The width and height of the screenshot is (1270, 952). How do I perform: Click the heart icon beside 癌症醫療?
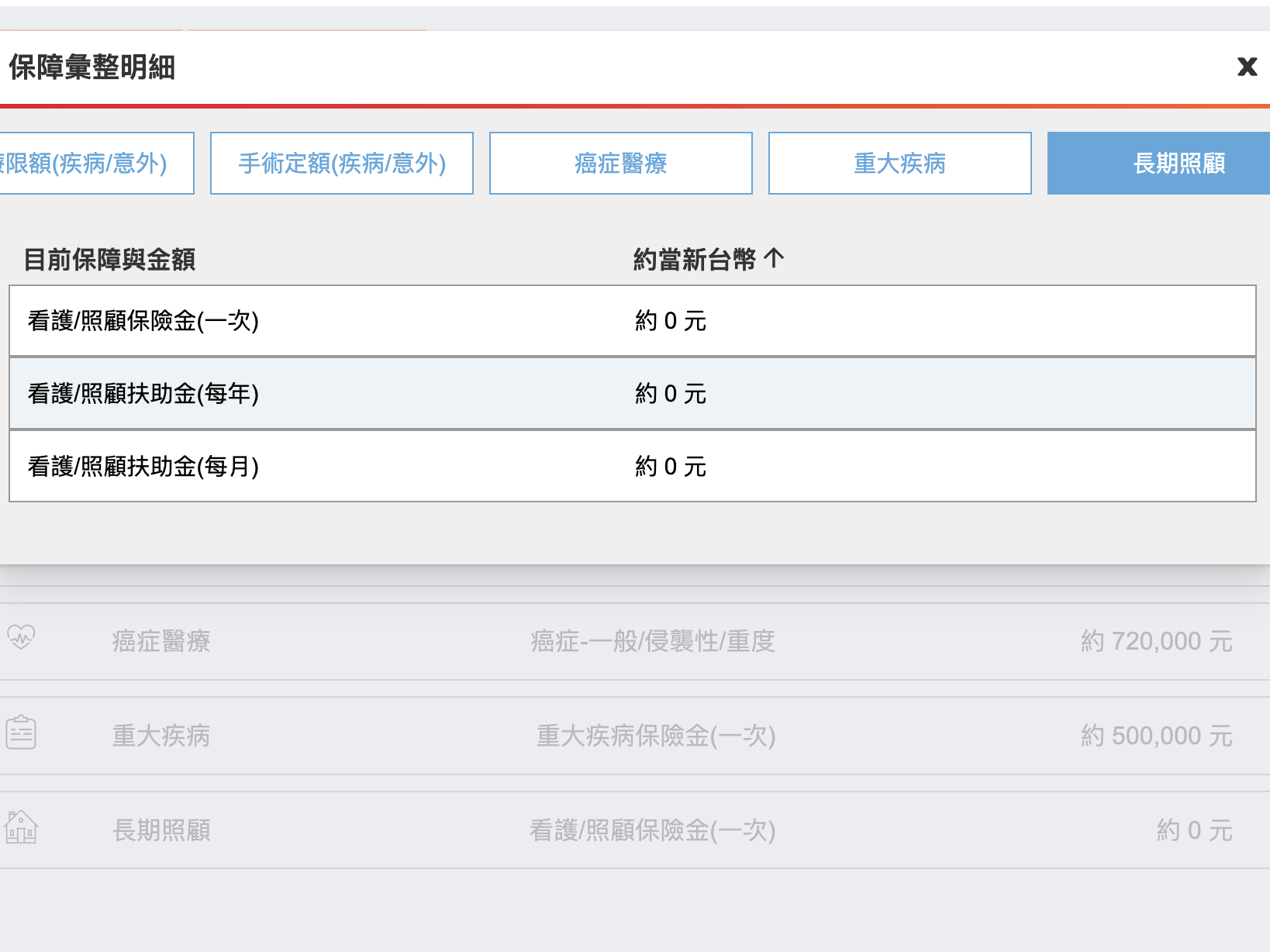click(21, 637)
